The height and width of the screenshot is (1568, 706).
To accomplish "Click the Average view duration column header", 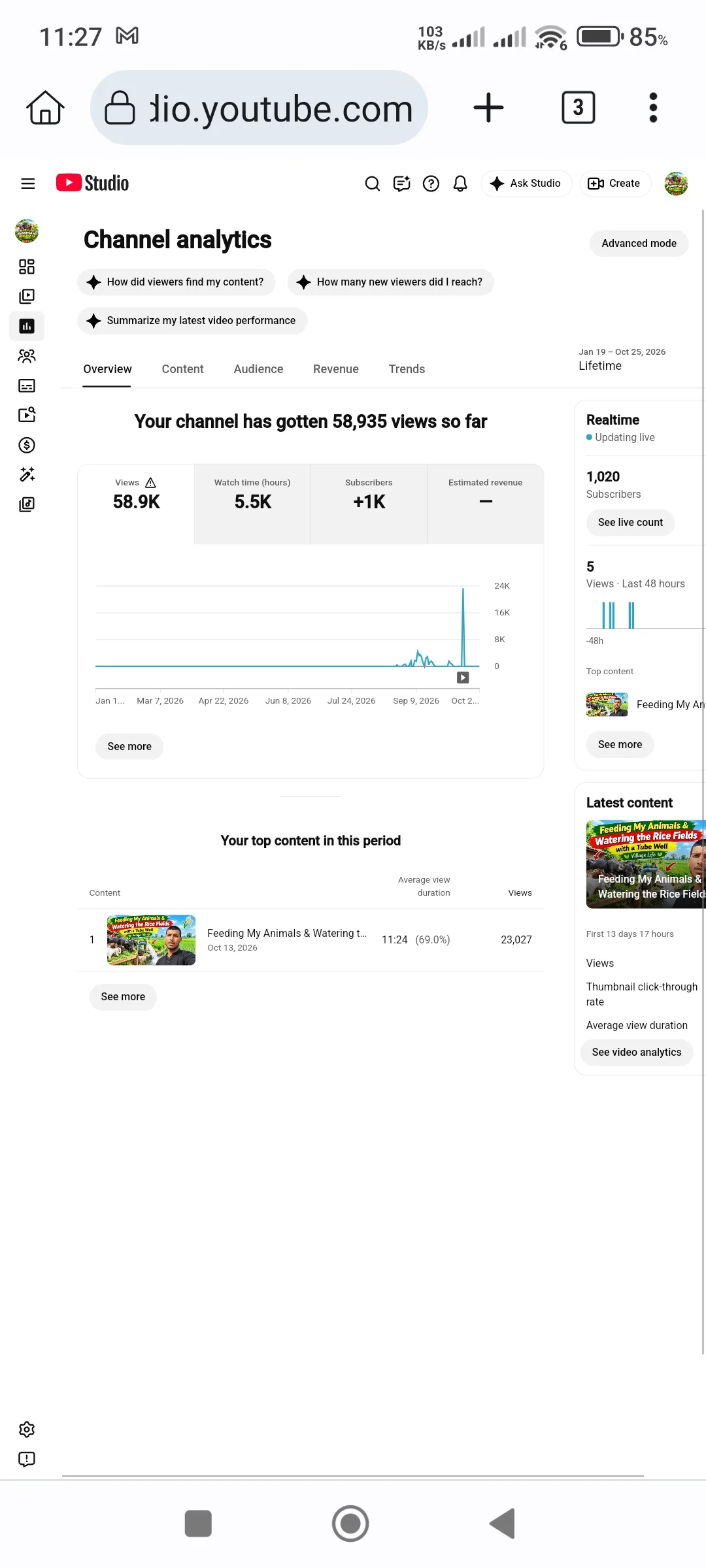I will coord(424,887).
